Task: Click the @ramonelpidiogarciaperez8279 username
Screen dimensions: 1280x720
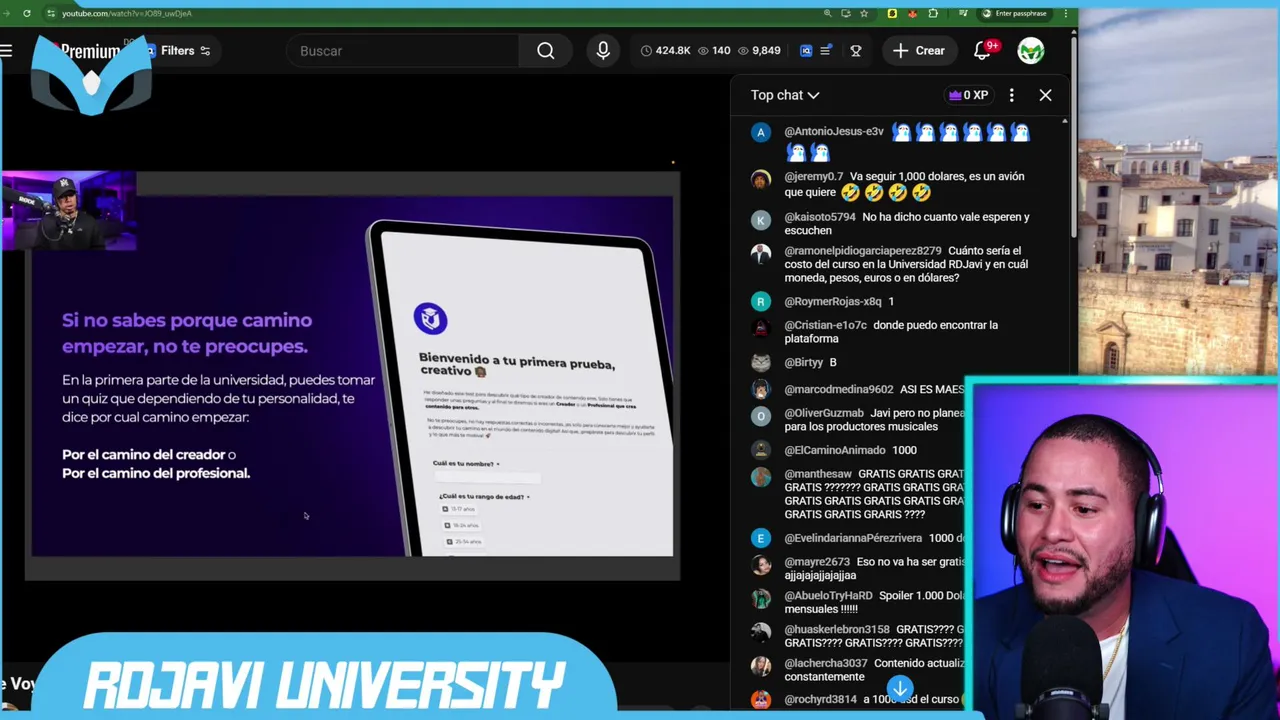Action: (x=863, y=251)
